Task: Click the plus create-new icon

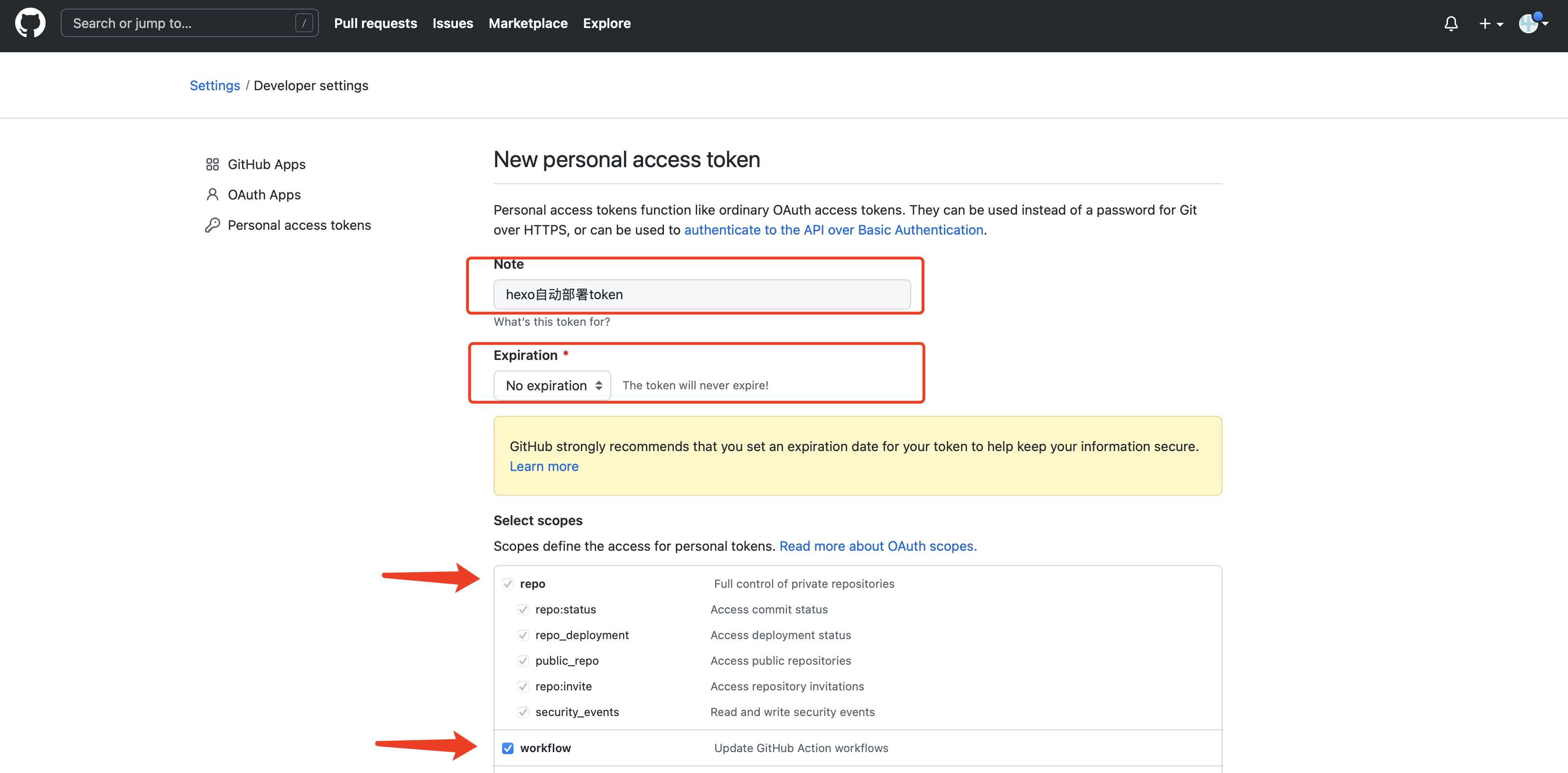Action: coord(1484,24)
